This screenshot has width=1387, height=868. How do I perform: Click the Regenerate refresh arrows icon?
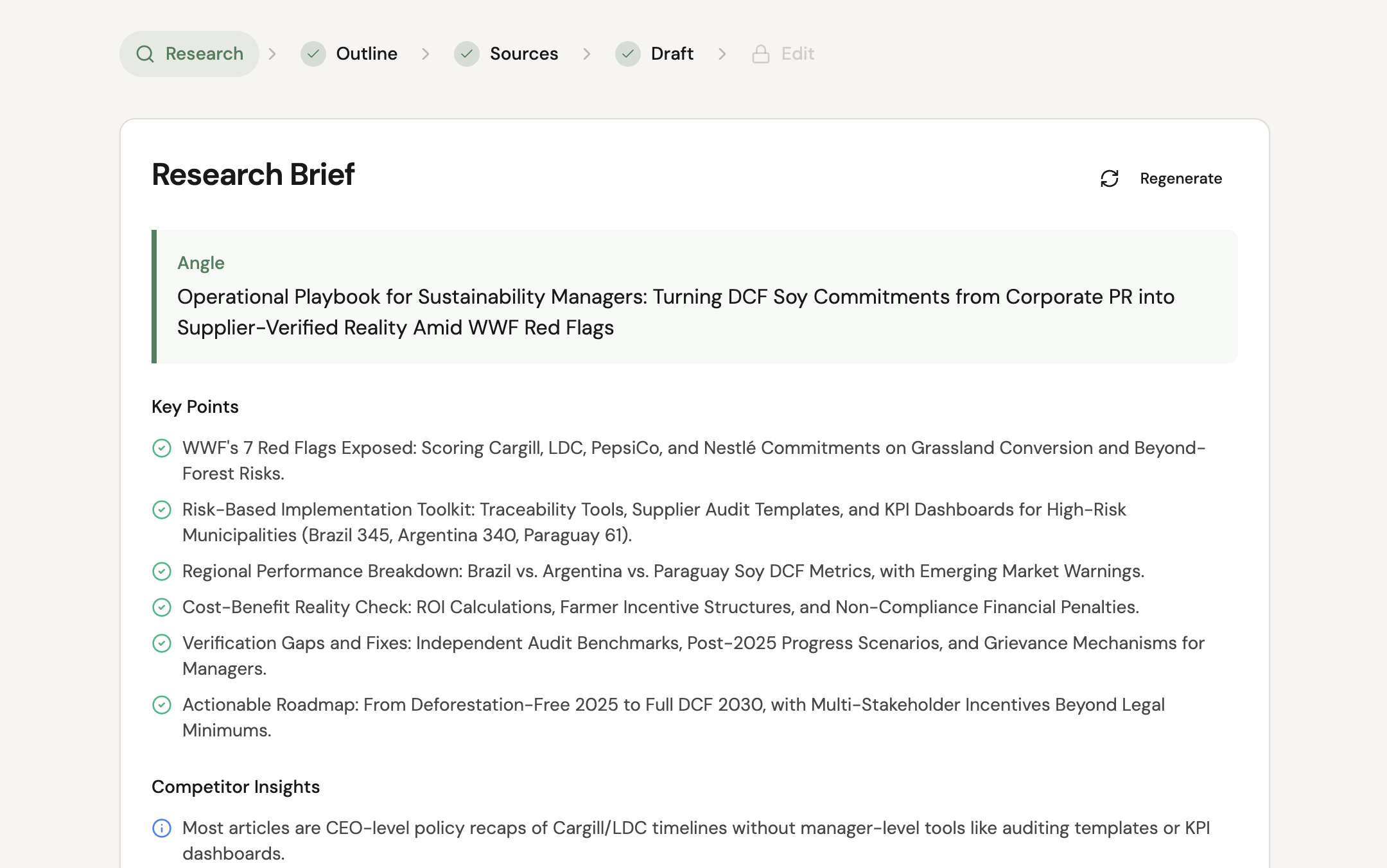[x=1110, y=178]
